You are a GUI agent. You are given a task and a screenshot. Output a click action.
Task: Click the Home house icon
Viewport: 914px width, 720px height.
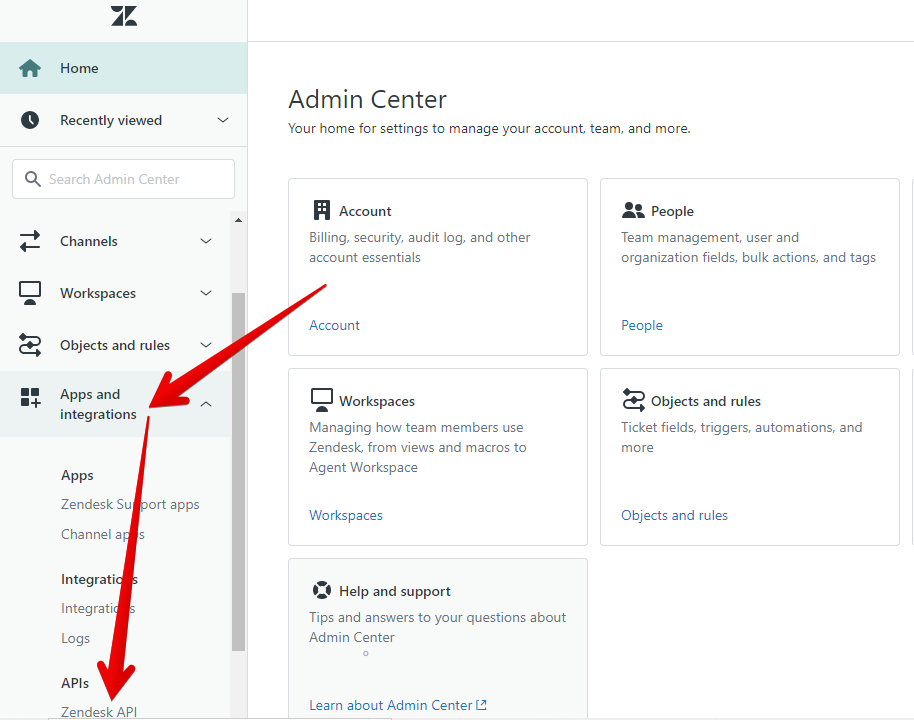(30, 68)
